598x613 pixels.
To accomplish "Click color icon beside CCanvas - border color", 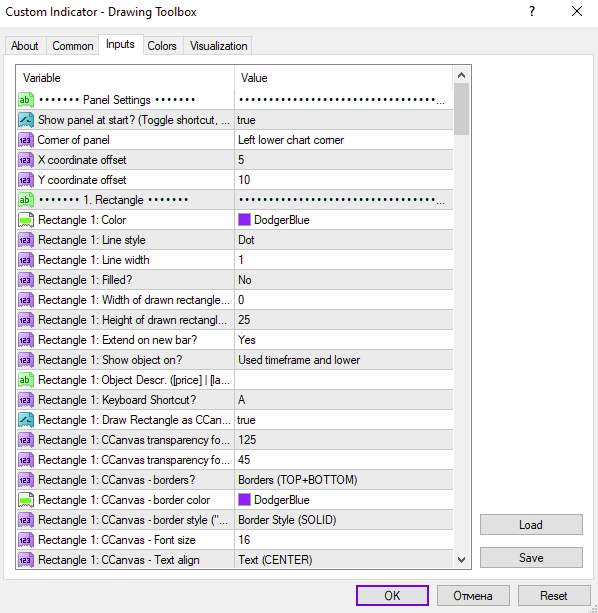I will (26, 500).
